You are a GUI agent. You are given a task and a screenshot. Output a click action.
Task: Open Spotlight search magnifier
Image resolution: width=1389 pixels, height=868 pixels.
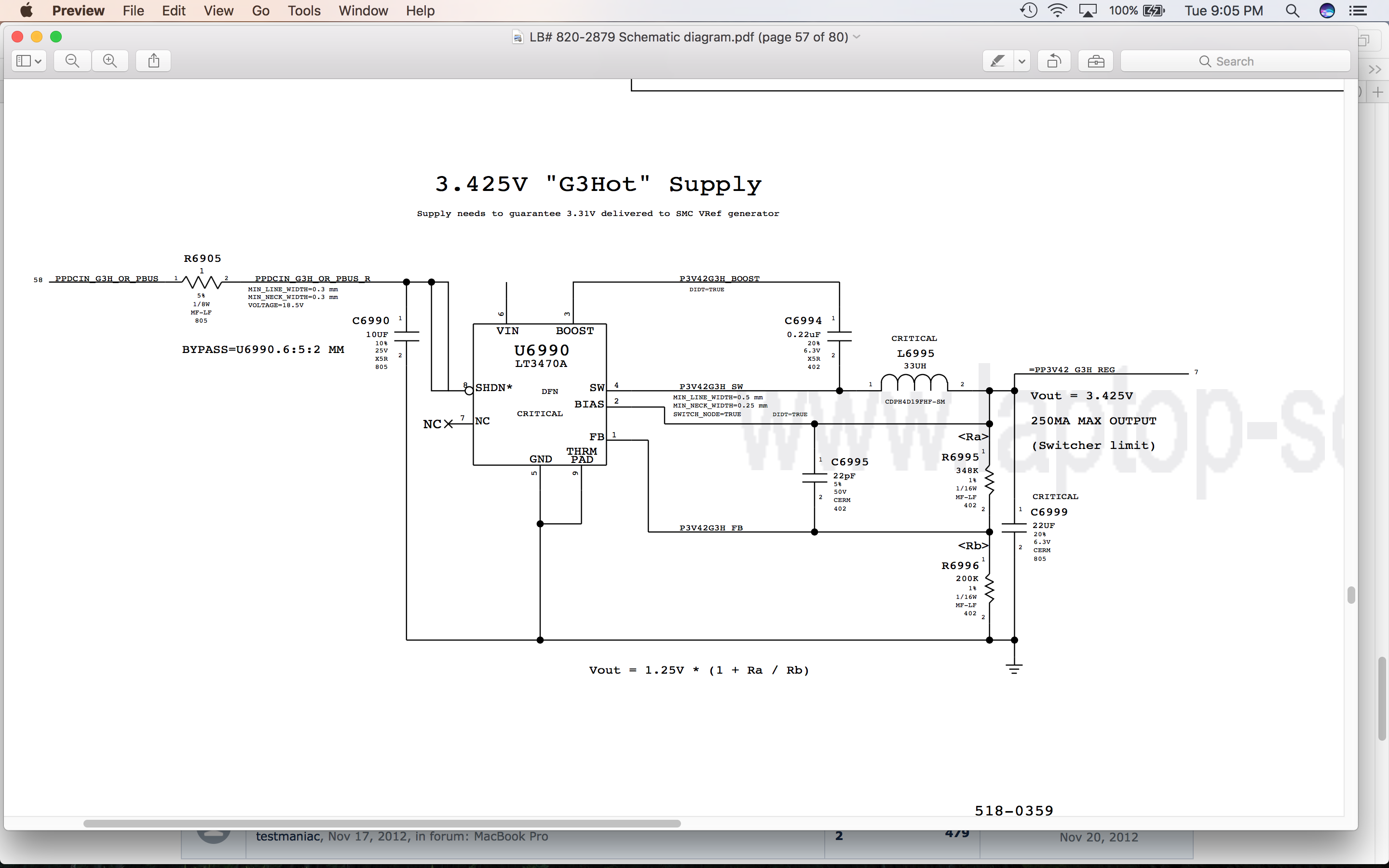(1292, 10)
